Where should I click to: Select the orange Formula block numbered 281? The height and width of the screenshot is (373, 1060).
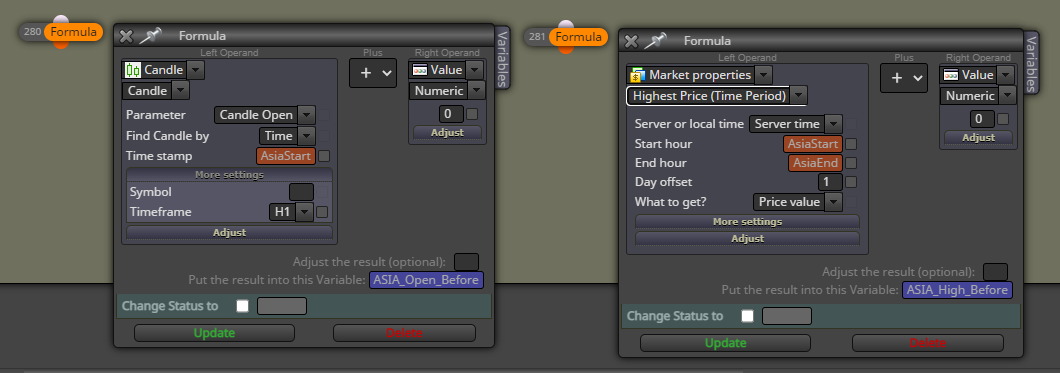coord(578,37)
